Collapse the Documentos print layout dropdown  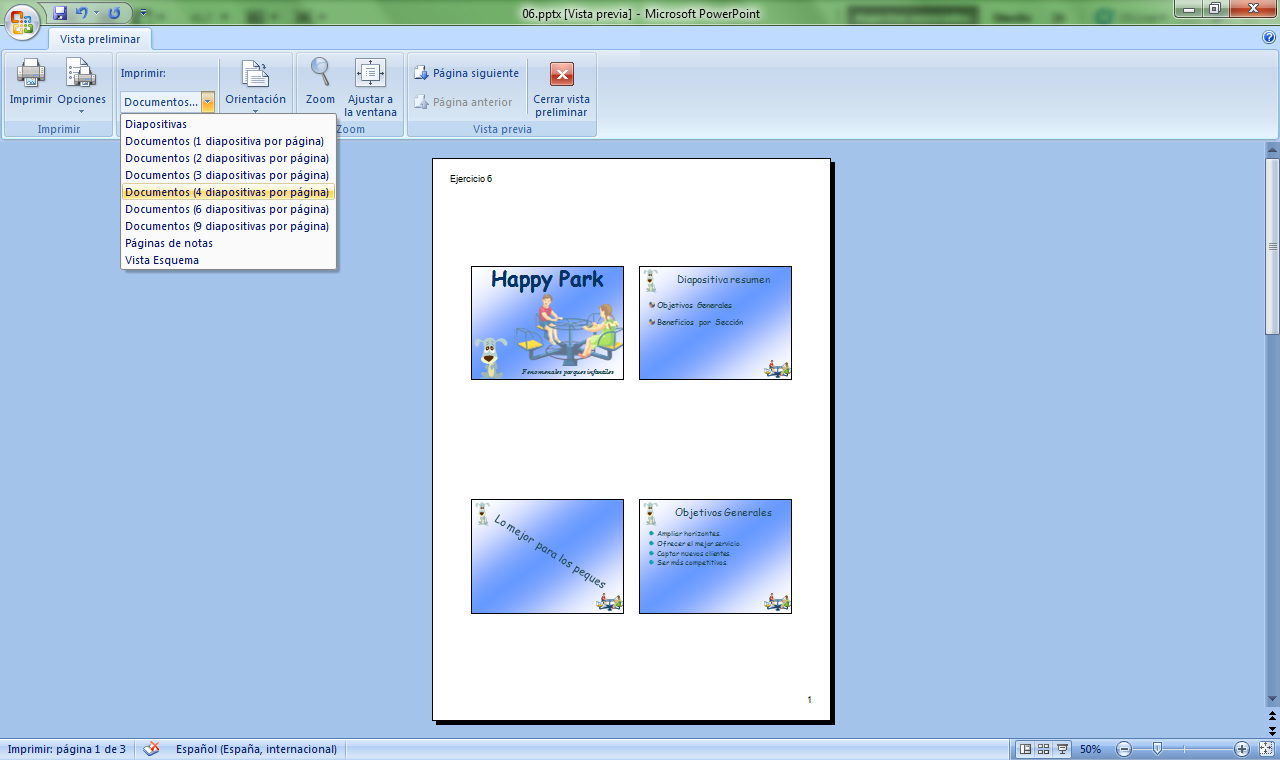[208, 102]
